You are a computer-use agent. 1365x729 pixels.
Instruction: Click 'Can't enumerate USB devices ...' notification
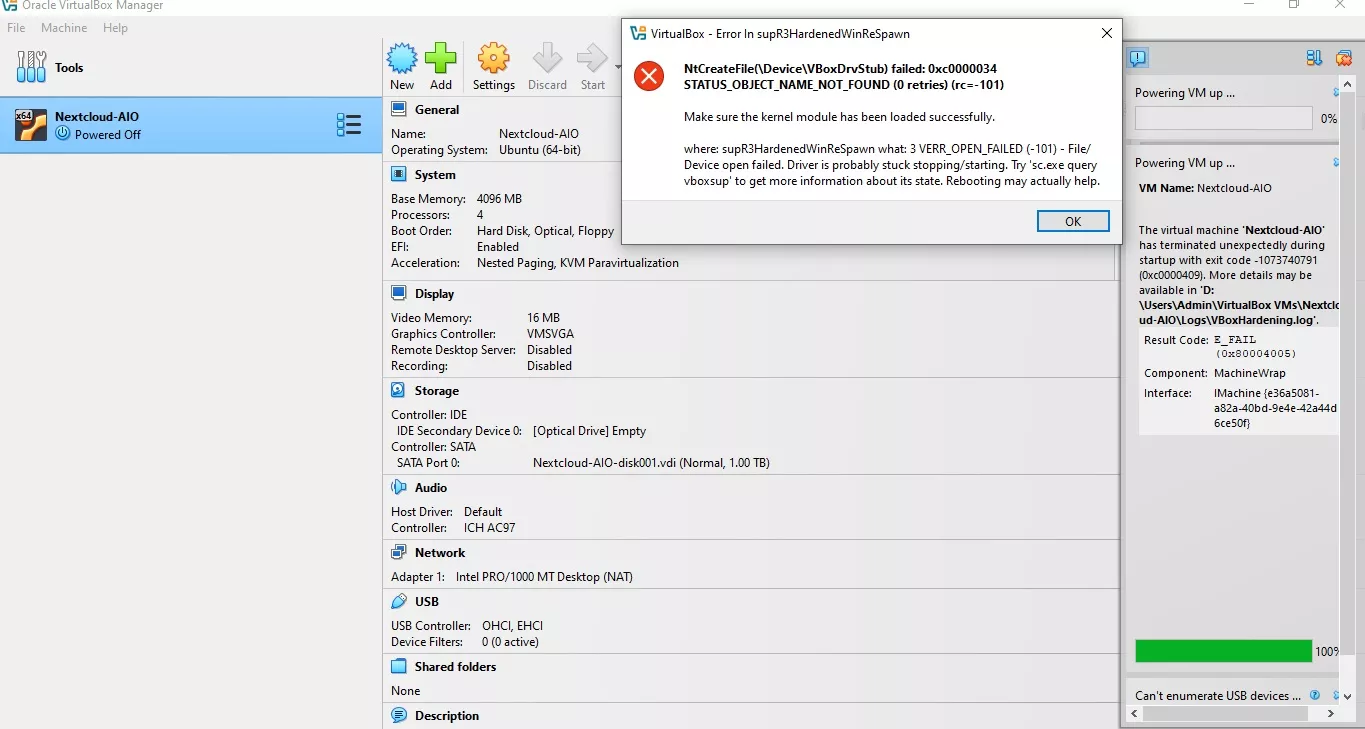coord(1218,695)
